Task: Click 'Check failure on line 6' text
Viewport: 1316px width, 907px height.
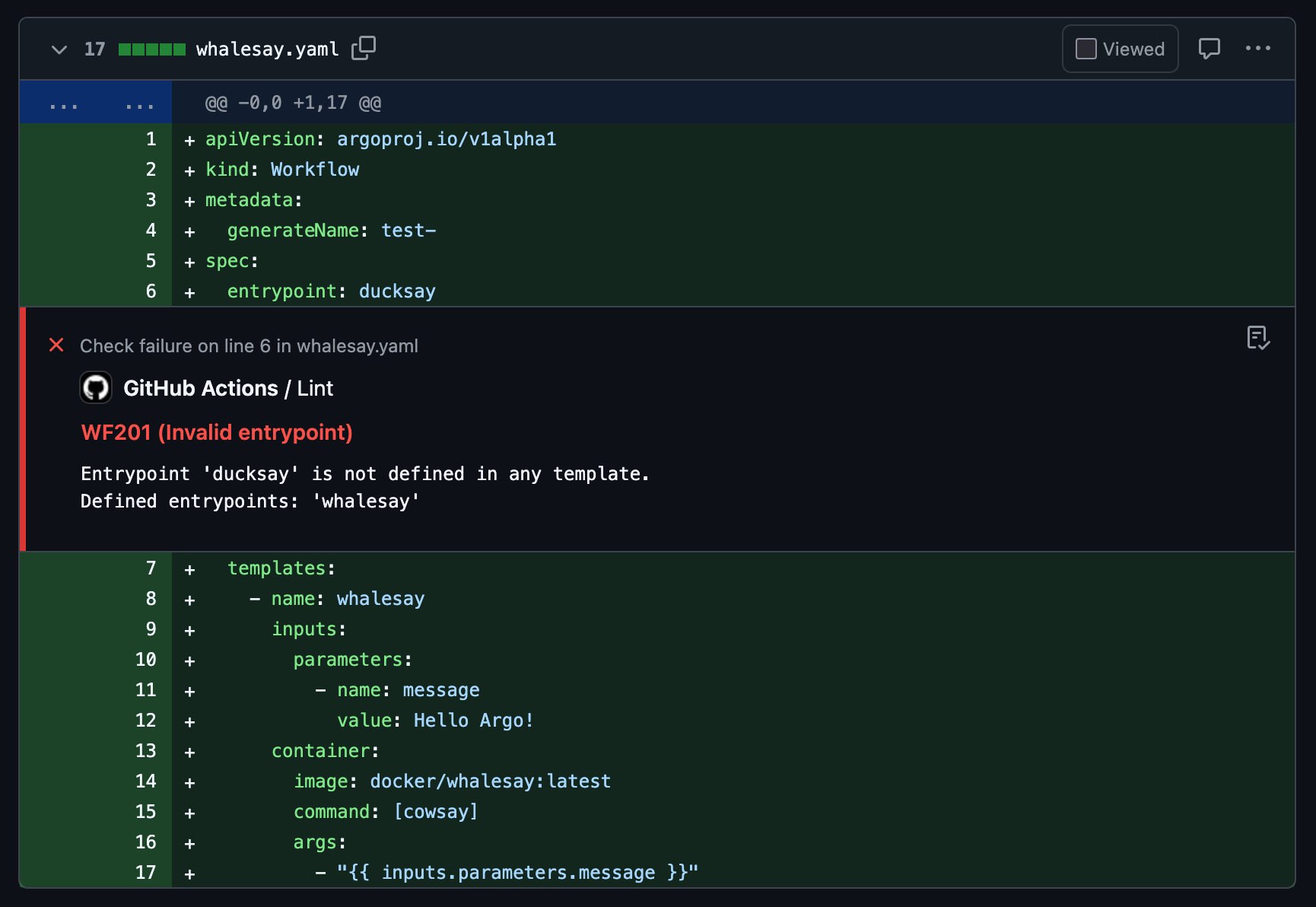Action: (249, 346)
